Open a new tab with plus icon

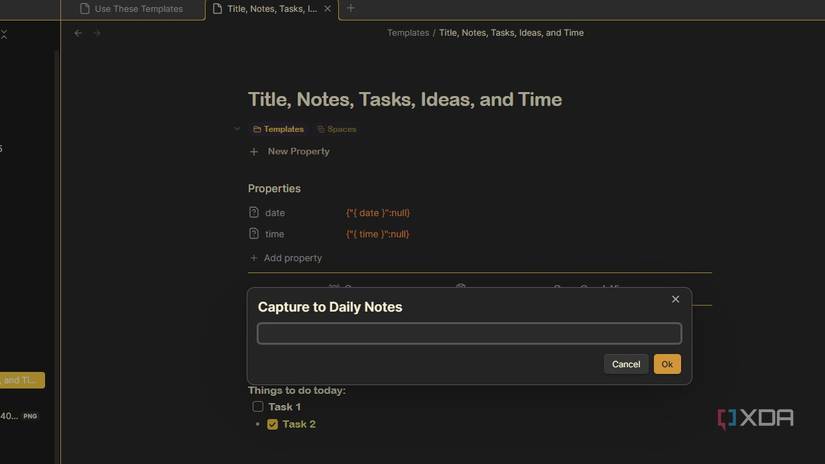pyautogui.click(x=351, y=8)
